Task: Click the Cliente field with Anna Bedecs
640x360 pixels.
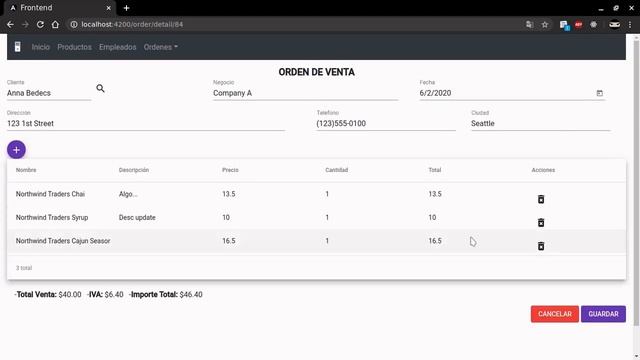Action: click(x=49, y=93)
